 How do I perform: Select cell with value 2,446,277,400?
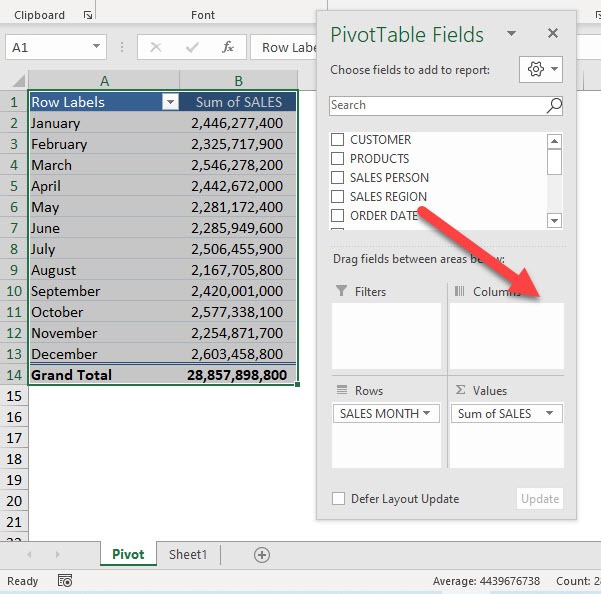click(238, 123)
